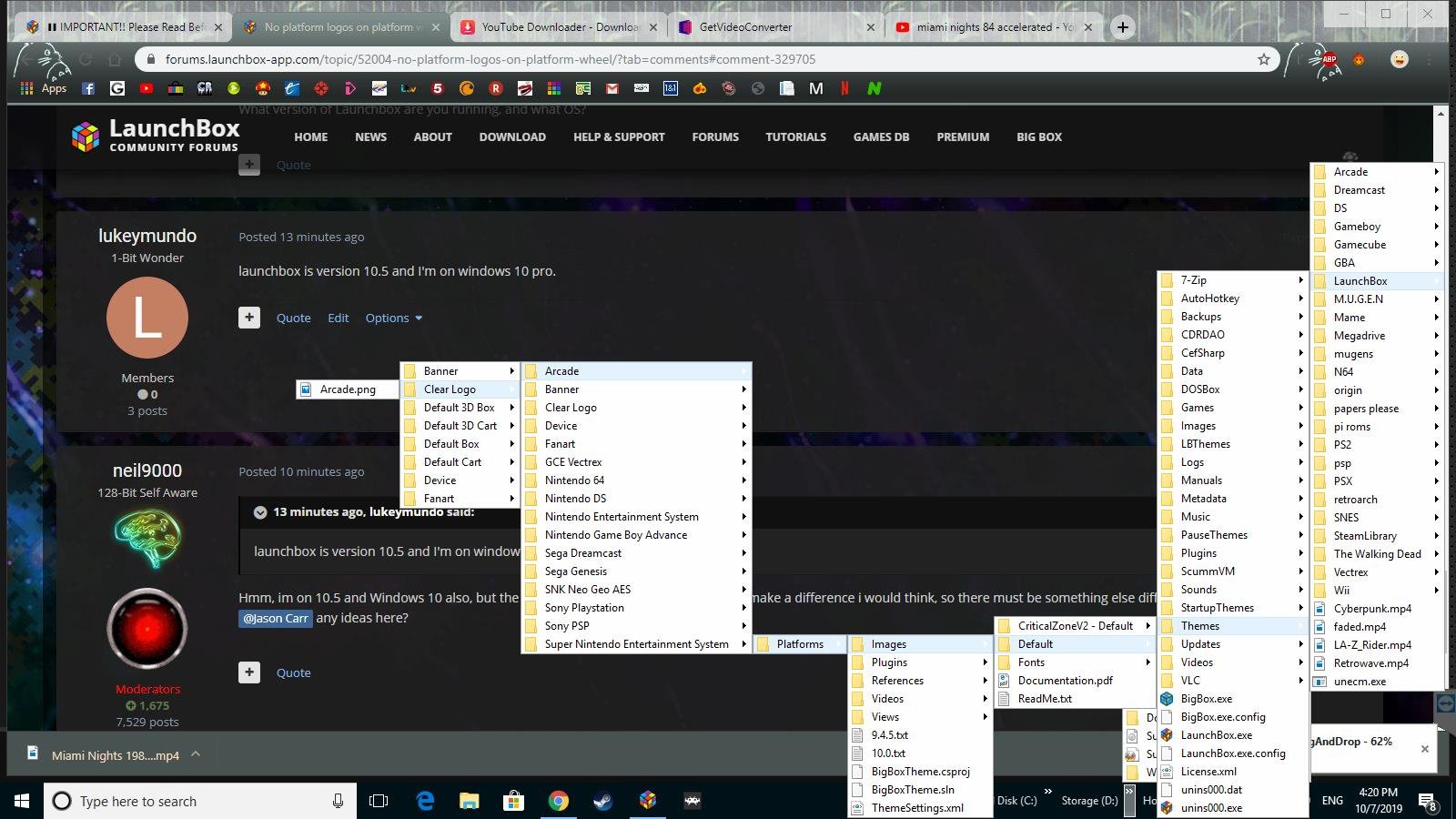The height and width of the screenshot is (819, 1456).
Task: Open Microsoft Edge from the taskbar
Action: coord(425,801)
